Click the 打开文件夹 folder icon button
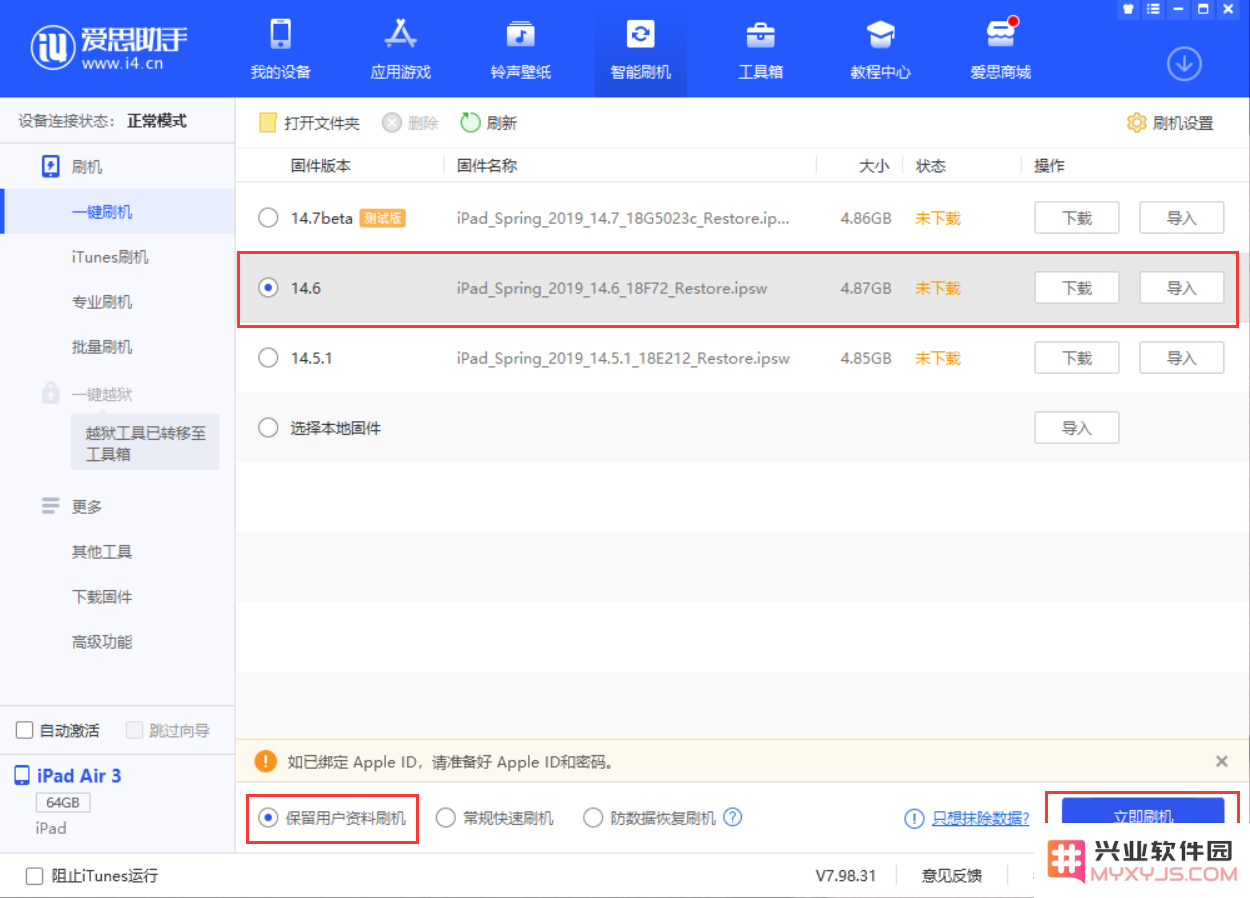 [309, 123]
